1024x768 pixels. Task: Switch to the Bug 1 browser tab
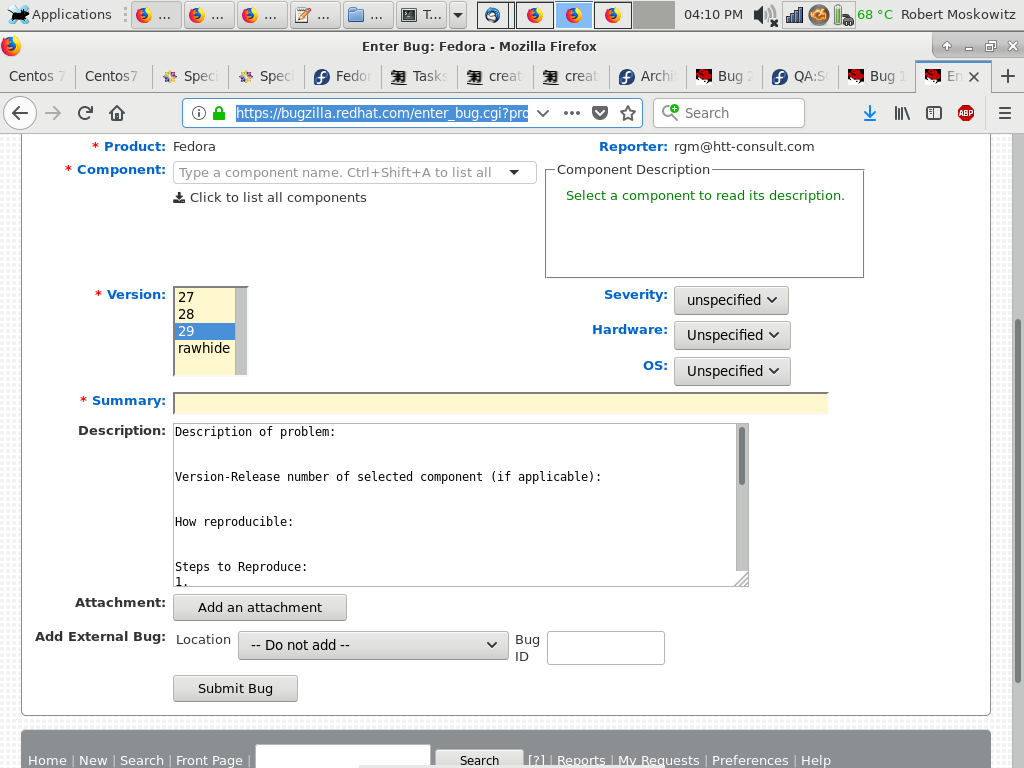click(876, 76)
